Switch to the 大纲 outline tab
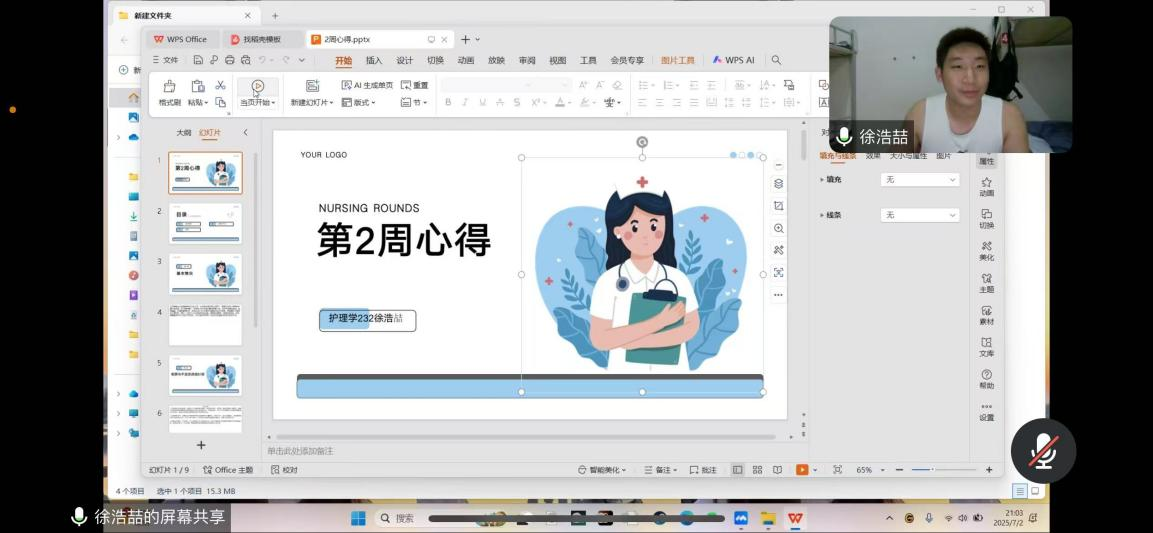The height and width of the screenshot is (533, 1153). [x=184, y=133]
